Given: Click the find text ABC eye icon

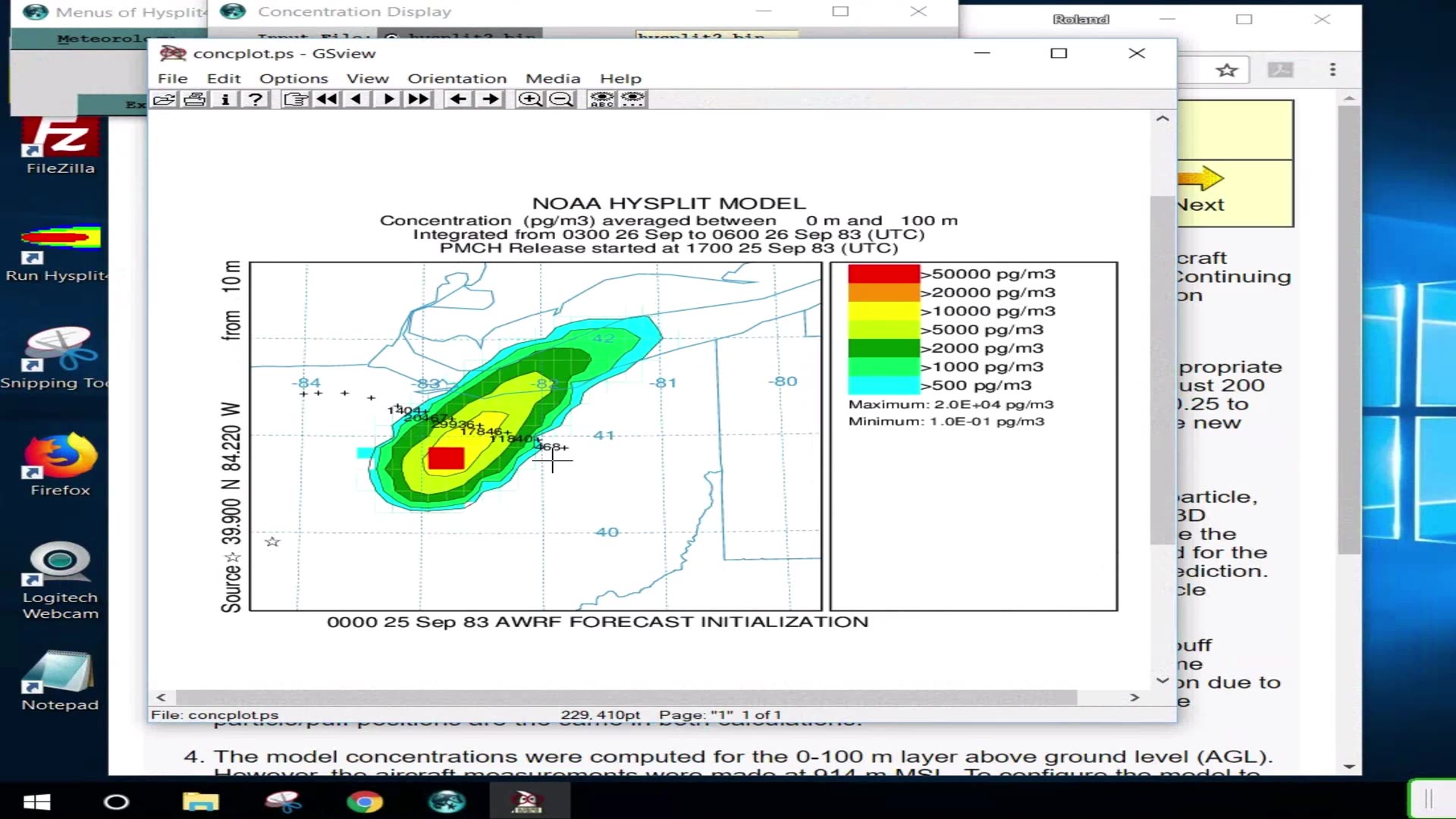Looking at the screenshot, I should (x=601, y=99).
